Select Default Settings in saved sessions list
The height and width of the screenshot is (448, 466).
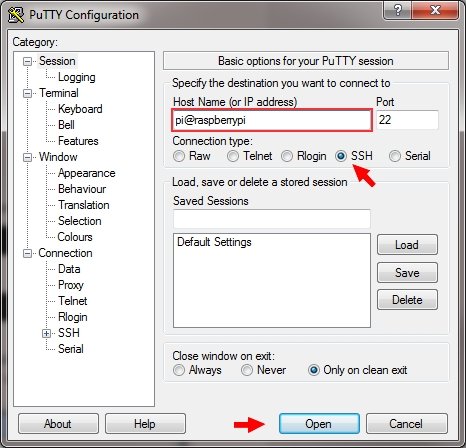point(214,242)
